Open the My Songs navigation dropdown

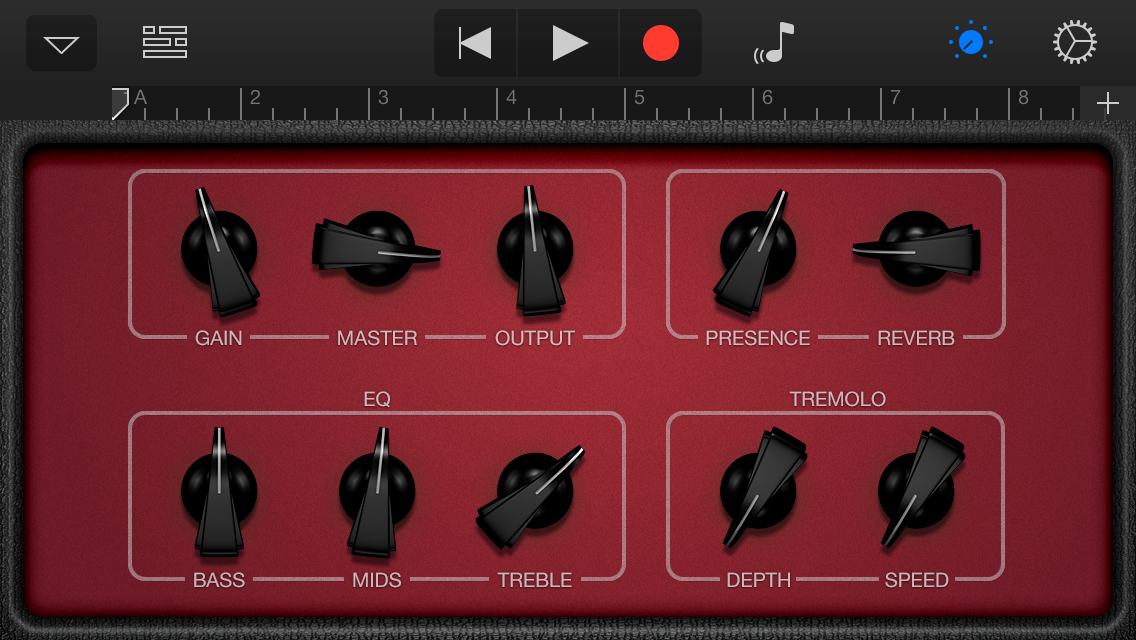(x=62, y=43)
